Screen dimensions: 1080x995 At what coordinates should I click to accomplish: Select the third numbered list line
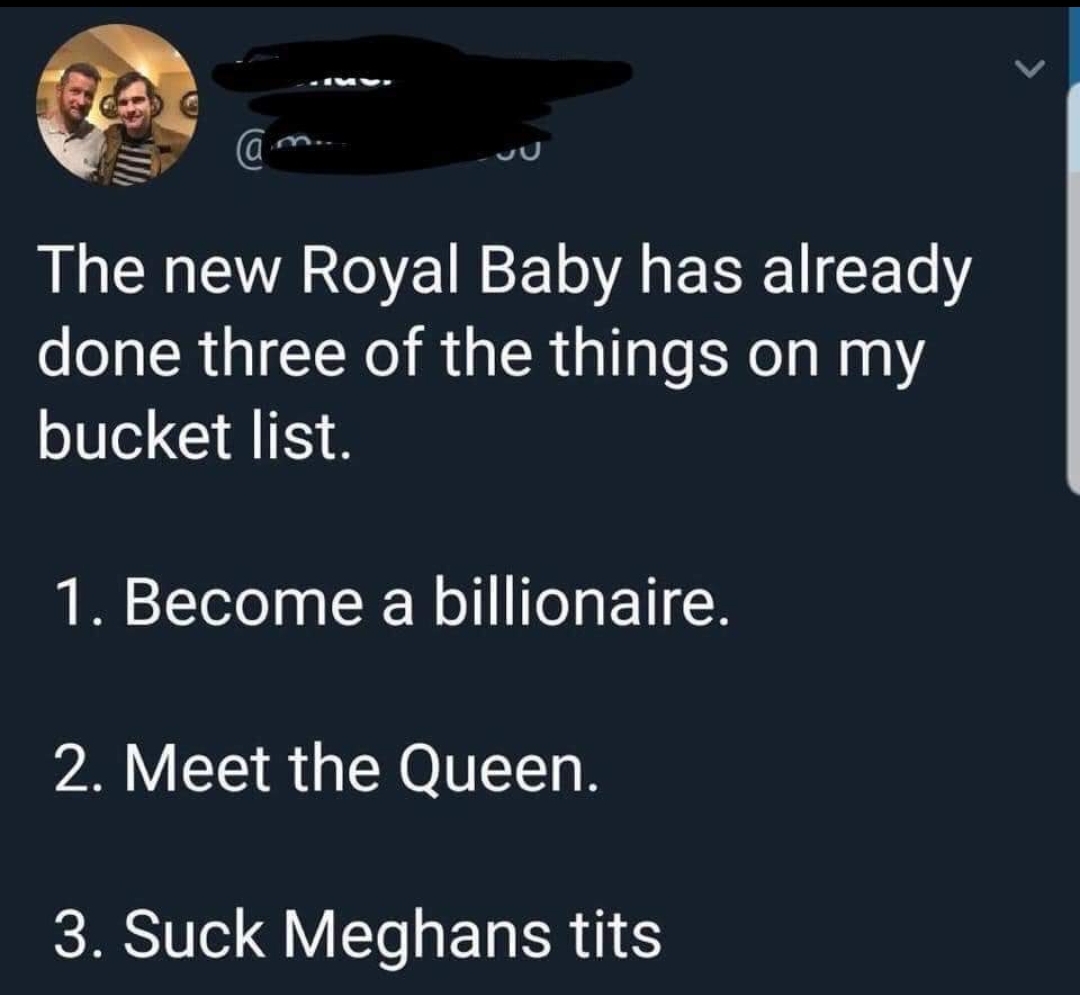(x=357, y=935)
